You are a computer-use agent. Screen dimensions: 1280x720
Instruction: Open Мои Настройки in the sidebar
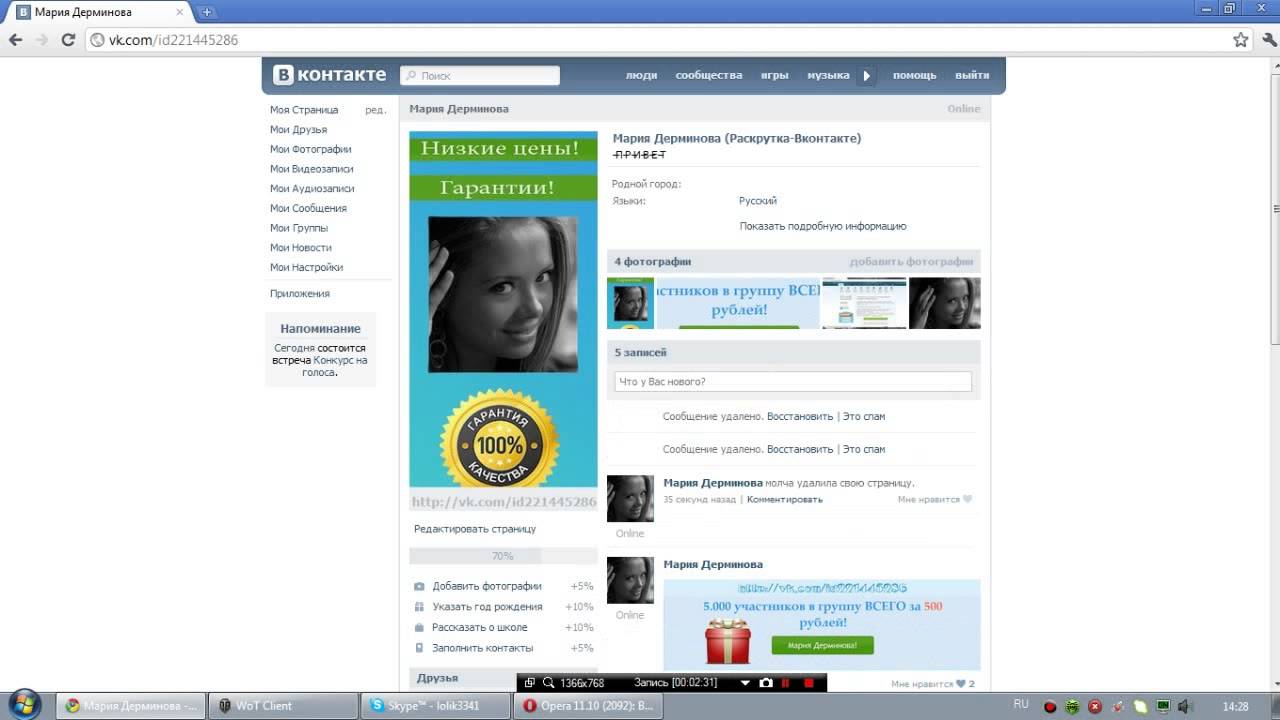tap(306, 267)
